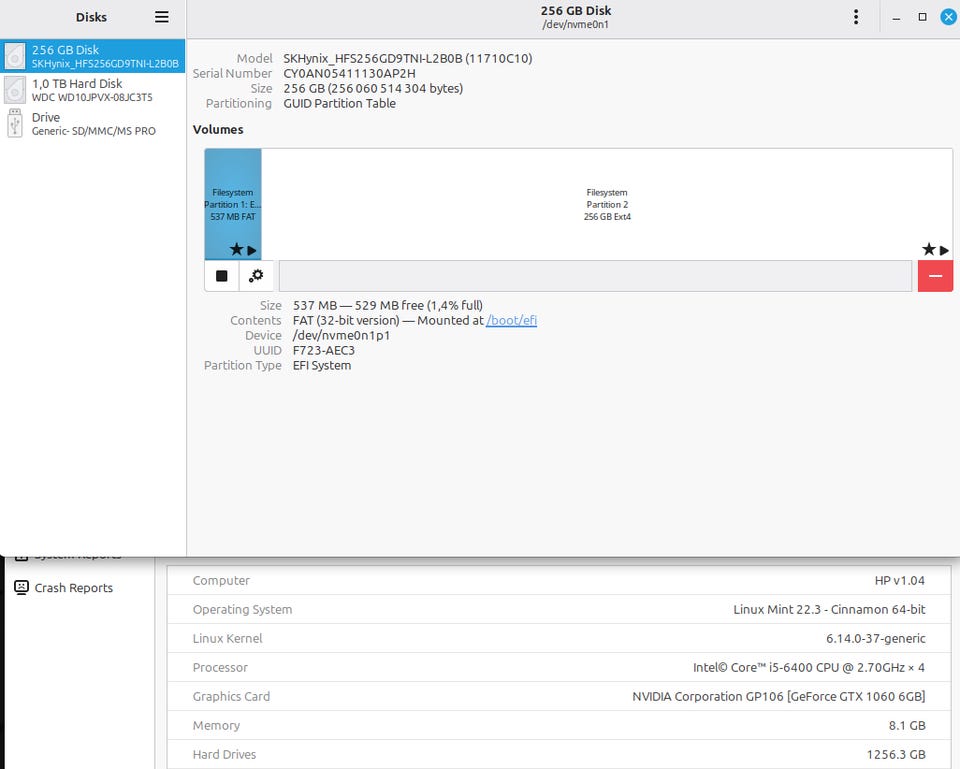
Task: Open additional partition options gear button
Action: pyautogui.click(x=256, y=276)
